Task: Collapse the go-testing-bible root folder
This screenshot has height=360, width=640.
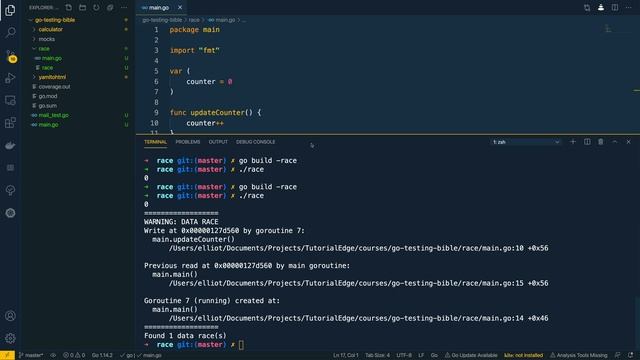Action: click(x=55, y=20)
